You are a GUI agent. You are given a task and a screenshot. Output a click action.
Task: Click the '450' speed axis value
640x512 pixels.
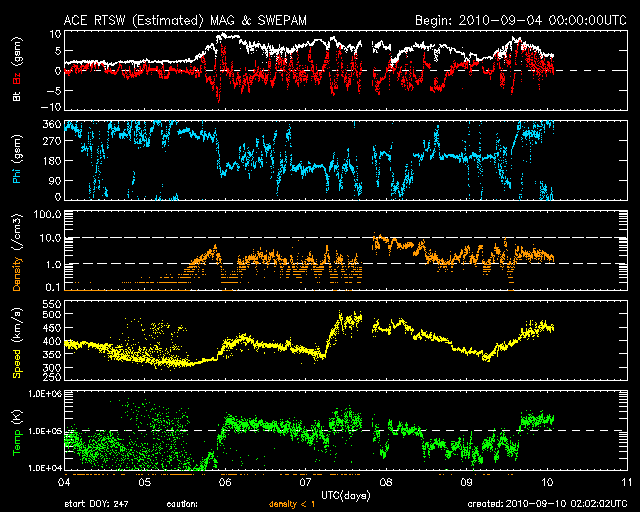(x=52, y=328)
